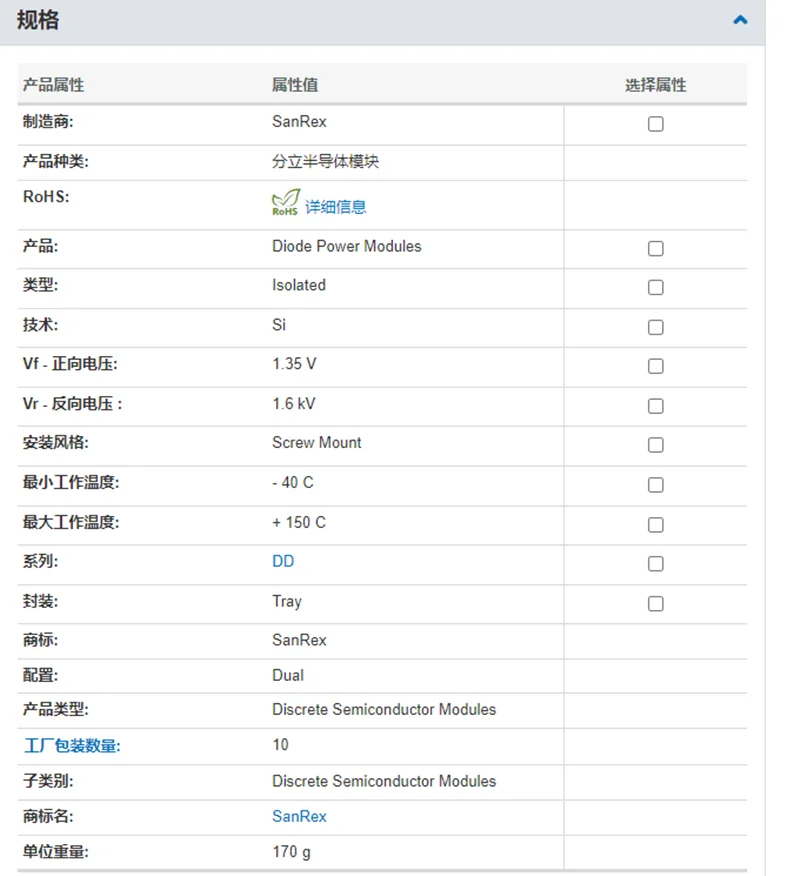800x876 pixels.
Task: Click the Dual configuration value
Action: (x=288, y=675)
